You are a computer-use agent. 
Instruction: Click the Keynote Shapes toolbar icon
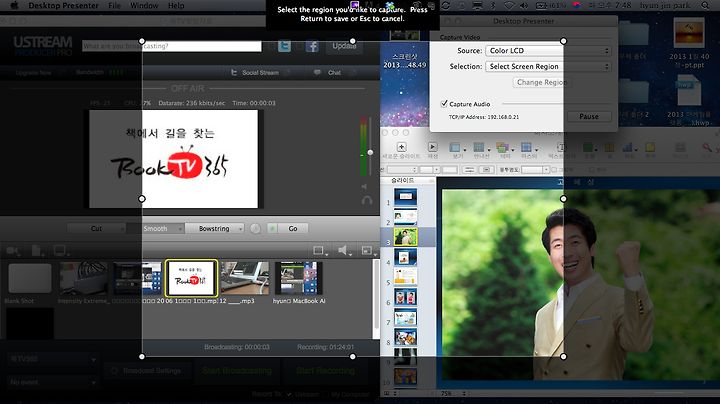point(588,147)
